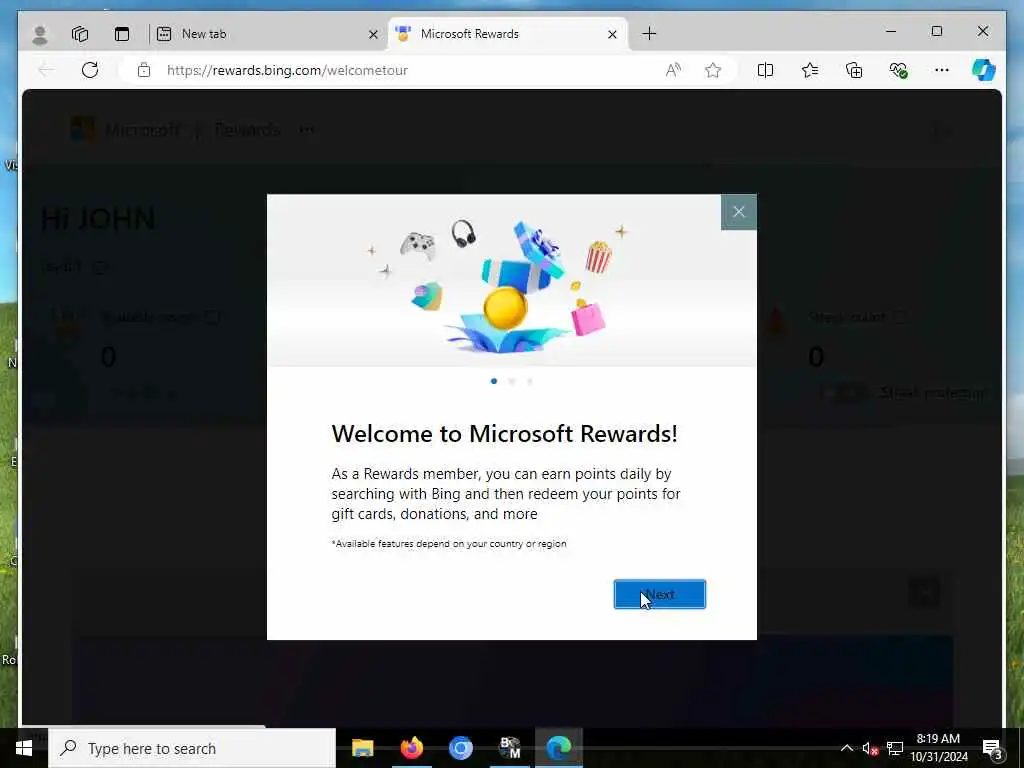Open split screen icon

tap(765, 70)
